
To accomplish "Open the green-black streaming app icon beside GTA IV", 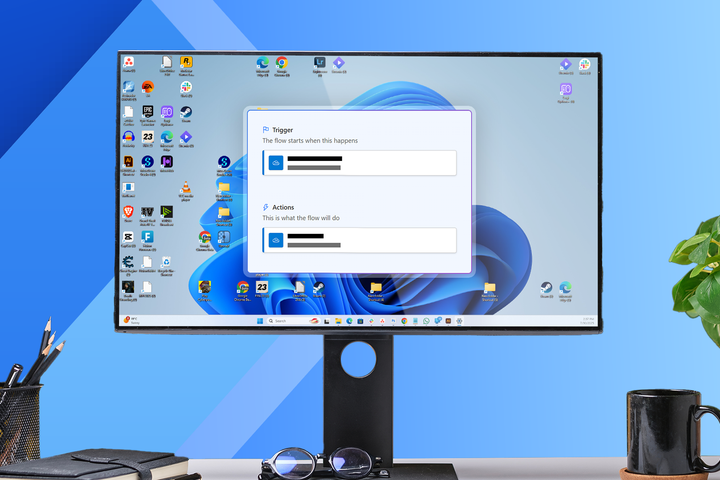I will click(166, 212).
